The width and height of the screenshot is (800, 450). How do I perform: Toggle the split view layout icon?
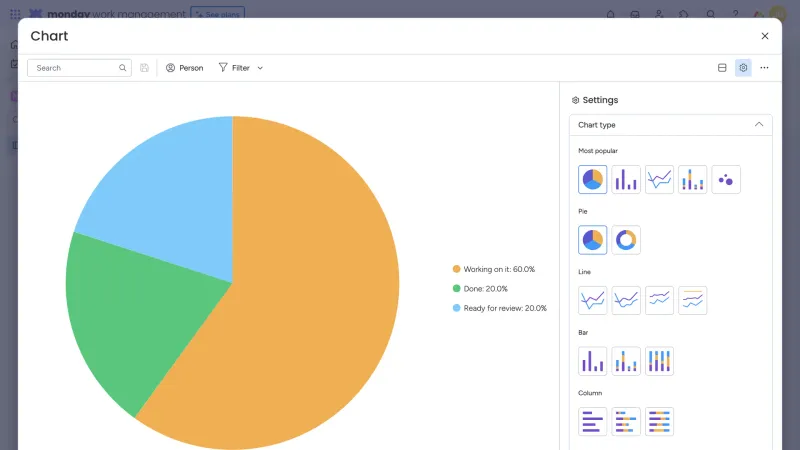pyautogui.click(x=722, y=68)
